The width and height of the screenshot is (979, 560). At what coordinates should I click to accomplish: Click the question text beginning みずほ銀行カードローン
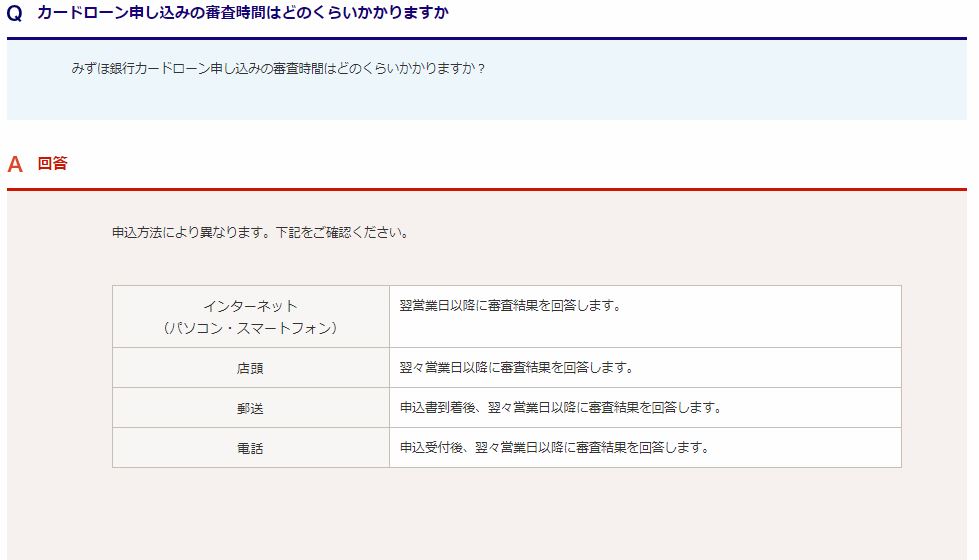coord(278,68)
